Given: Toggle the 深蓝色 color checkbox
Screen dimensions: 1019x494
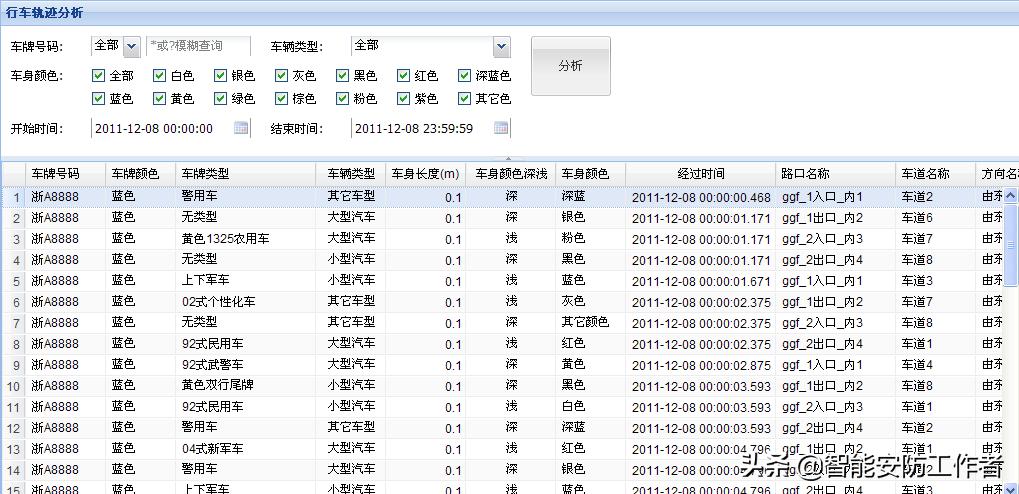Looking at the screenshot, I should [464, 75].
